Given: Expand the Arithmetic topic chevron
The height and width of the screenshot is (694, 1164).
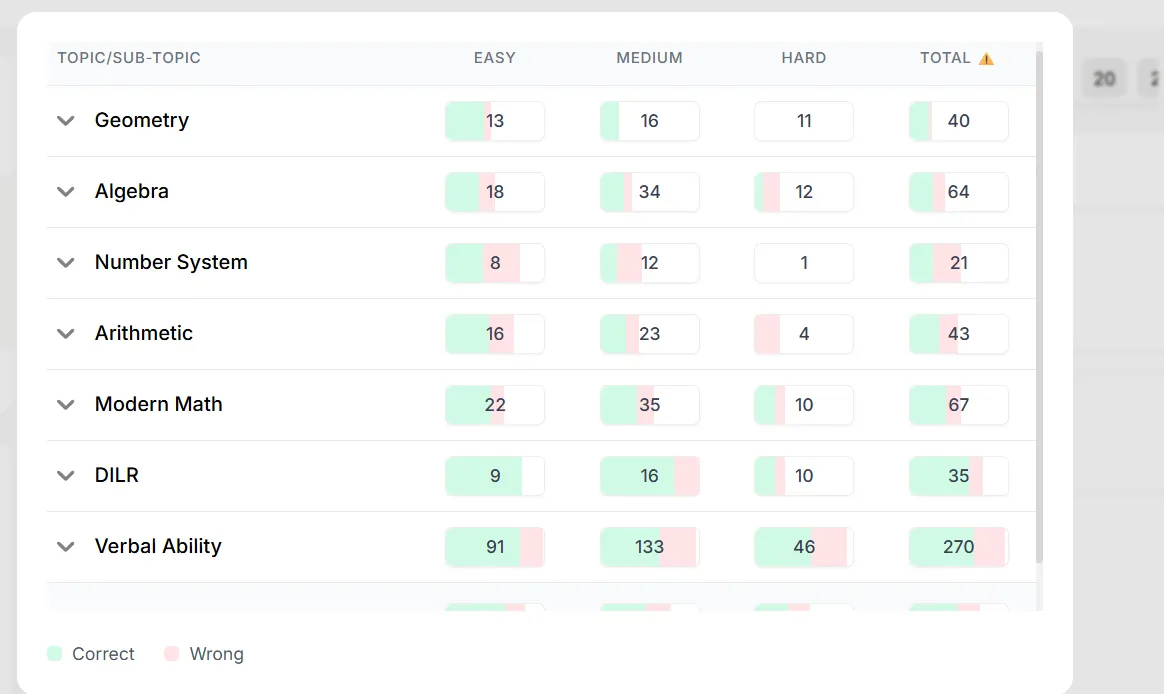Looking at the screenshot, I should coord(66,334).
